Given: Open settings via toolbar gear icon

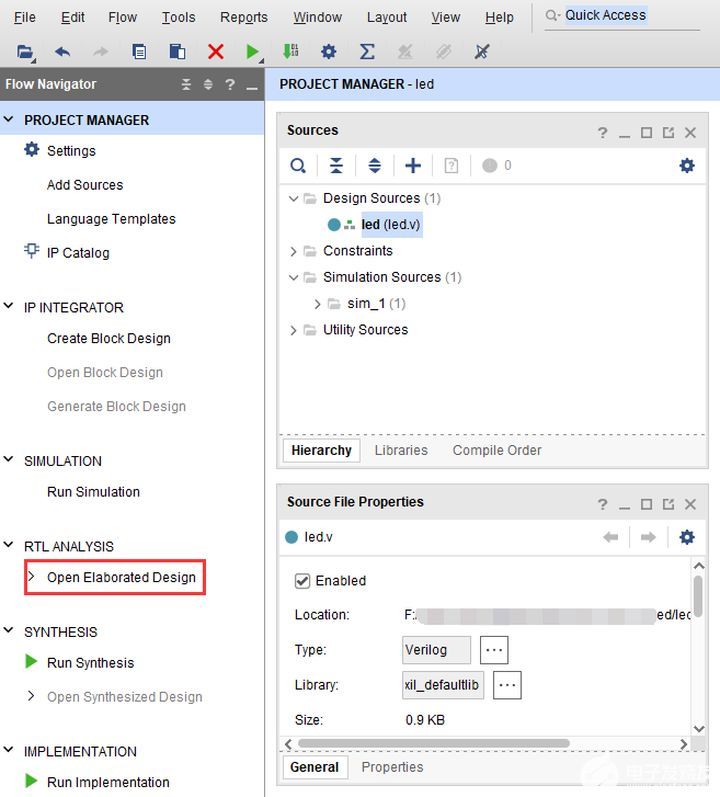Looking at the screenshot, I should 329,52.
